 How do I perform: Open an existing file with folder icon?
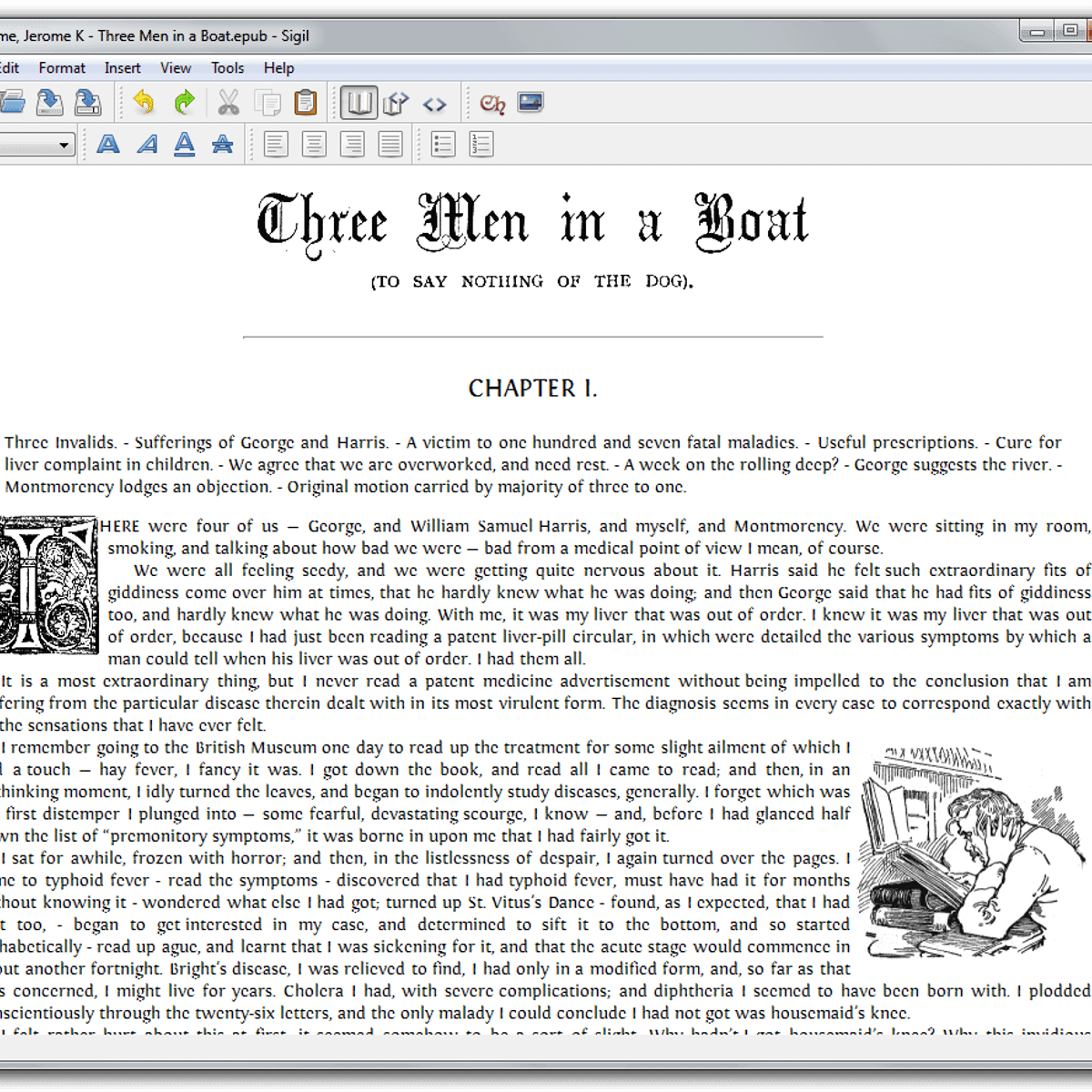click(11, 103)
